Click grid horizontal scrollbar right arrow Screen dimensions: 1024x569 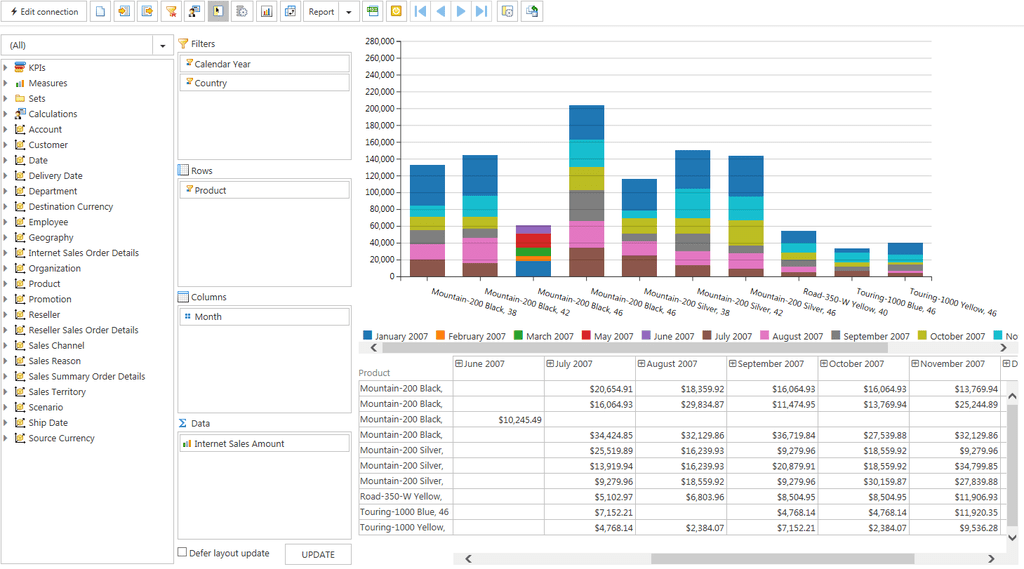coord(991,559)
